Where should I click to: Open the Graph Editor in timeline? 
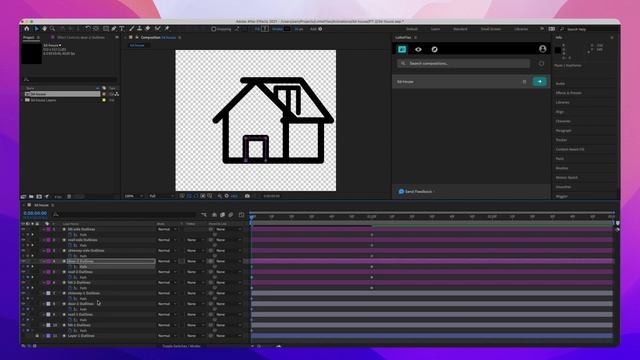pyautogui.click(x=241, y=215)
